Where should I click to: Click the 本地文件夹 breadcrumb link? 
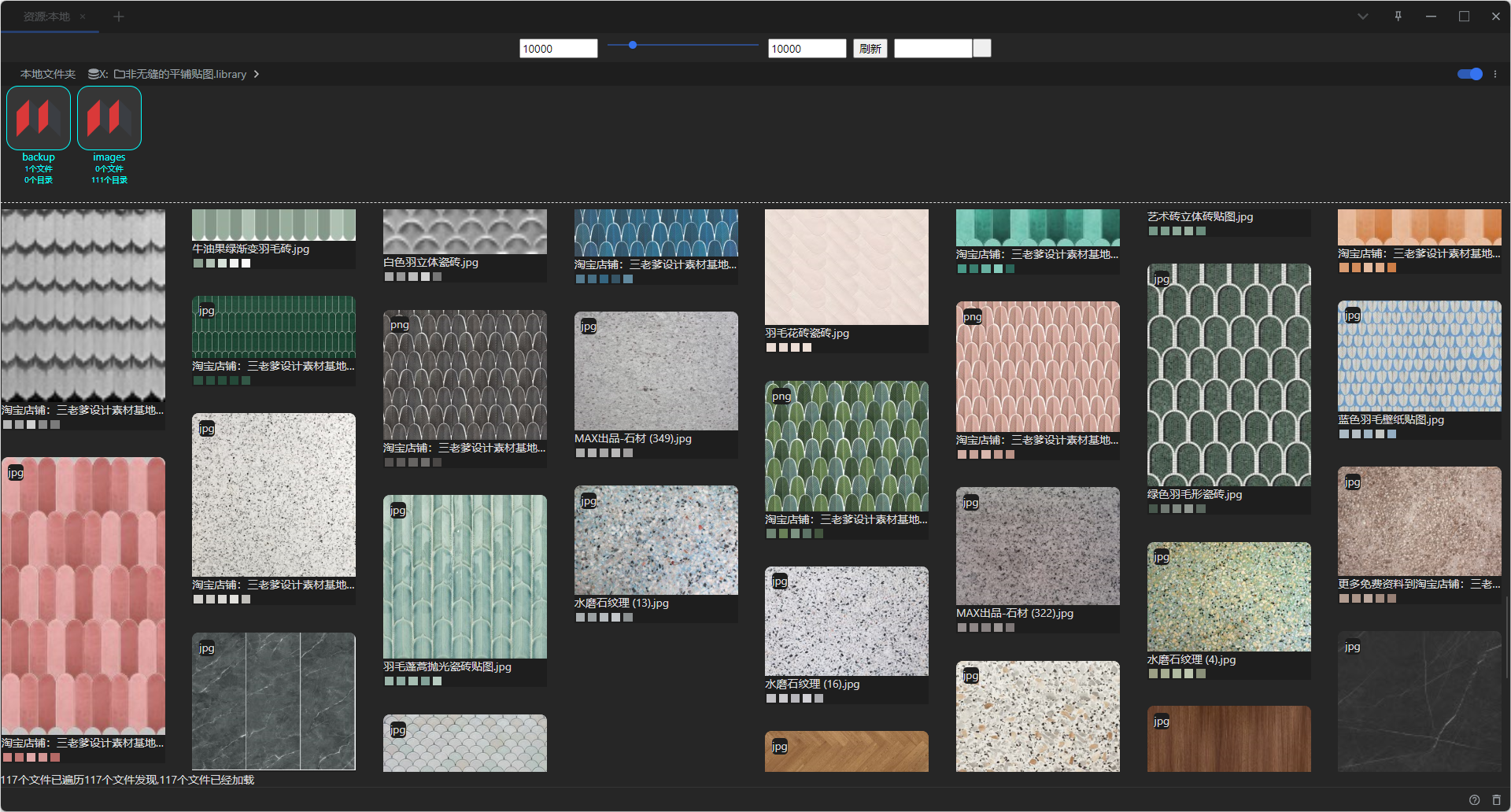(x=48, y=74)
